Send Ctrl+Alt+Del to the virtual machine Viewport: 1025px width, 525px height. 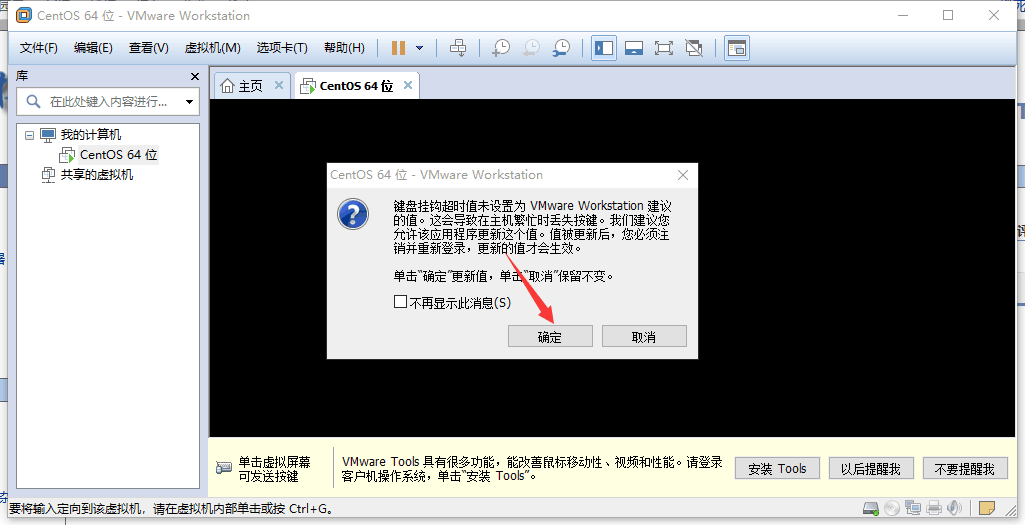(x=458, y=48)
